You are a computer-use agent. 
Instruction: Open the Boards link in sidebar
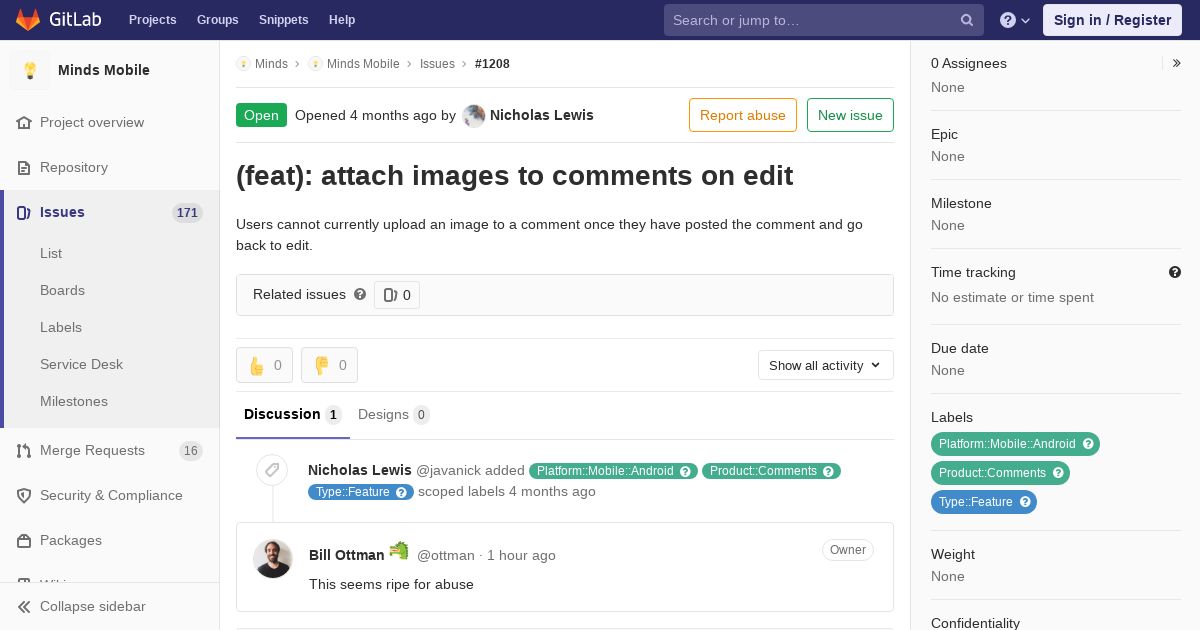[62, 290]
